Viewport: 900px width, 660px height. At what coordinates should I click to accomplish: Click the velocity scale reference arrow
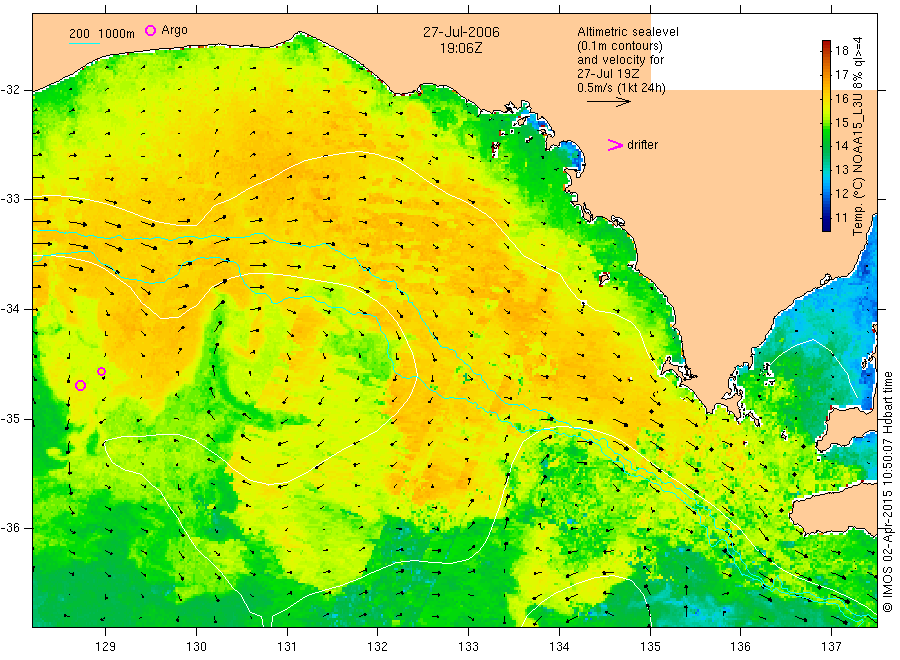[x=608, y=102]
